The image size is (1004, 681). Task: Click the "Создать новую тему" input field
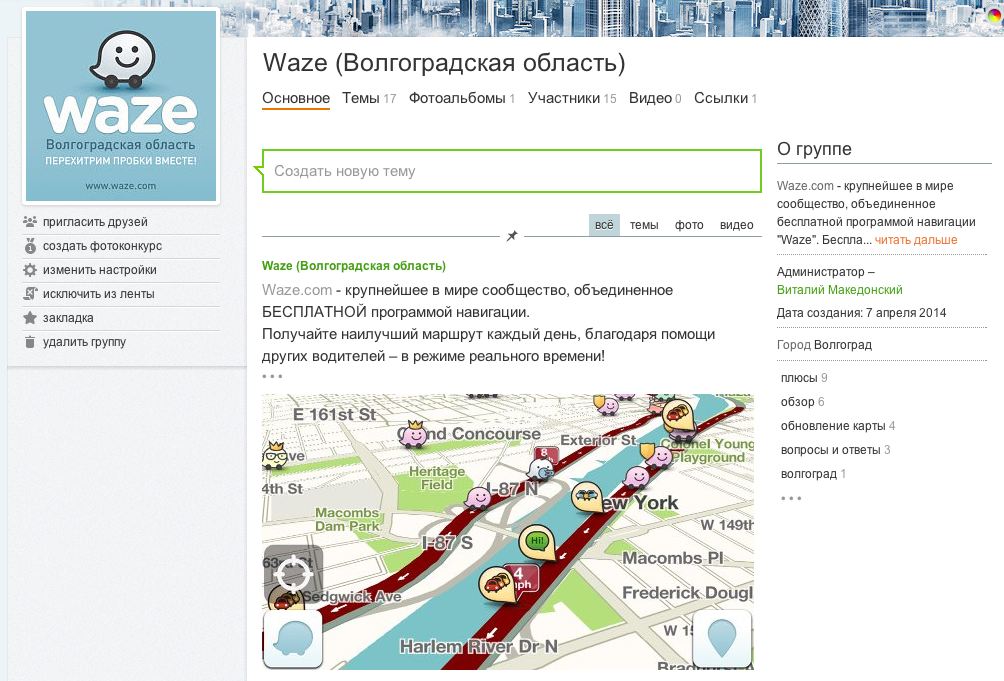click(511, 171)
